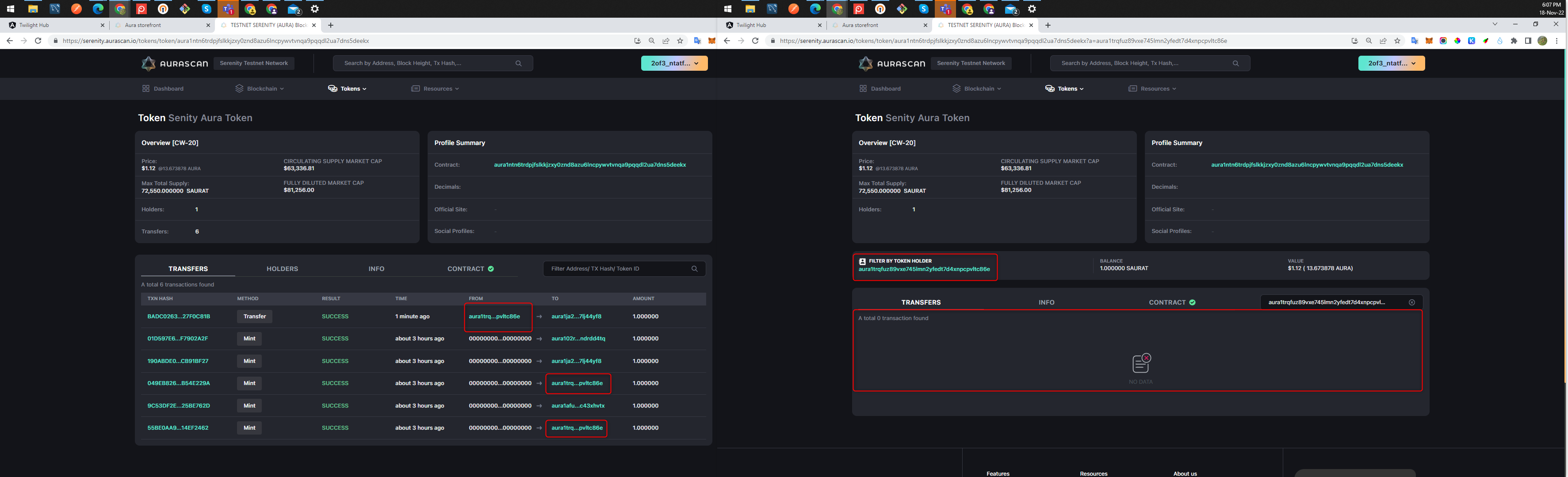Open recipient address aura102r...ndrdd4tq

point(578,339)
